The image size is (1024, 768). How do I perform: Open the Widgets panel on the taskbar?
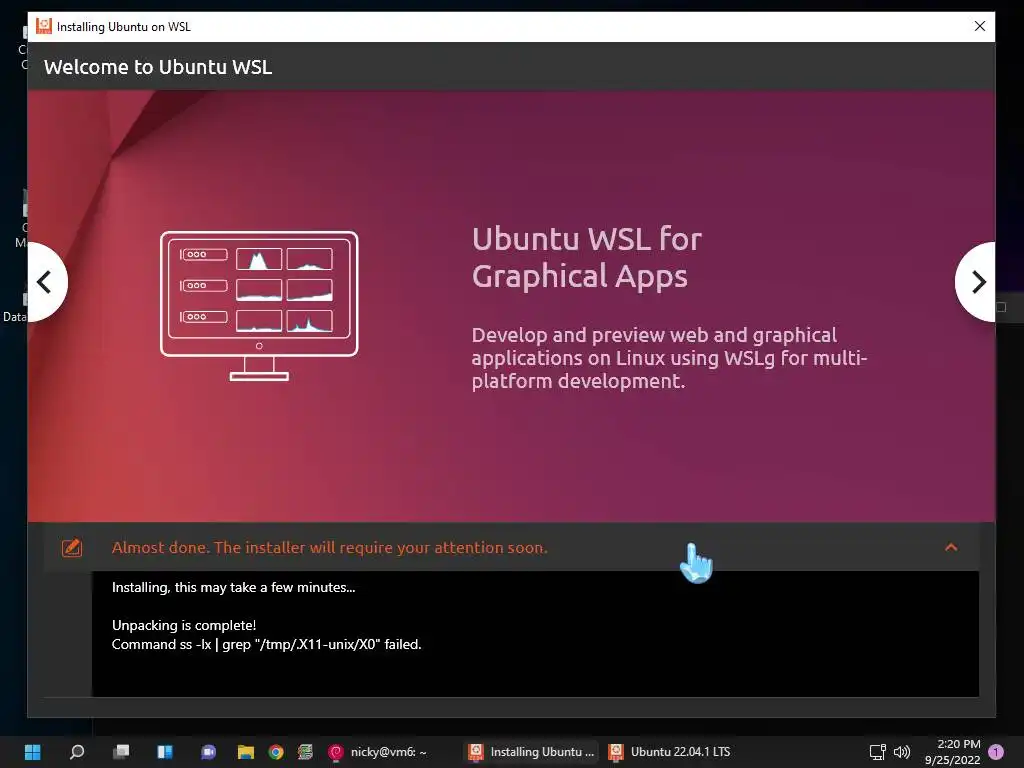pyautogui.click(x=165, y=752)
